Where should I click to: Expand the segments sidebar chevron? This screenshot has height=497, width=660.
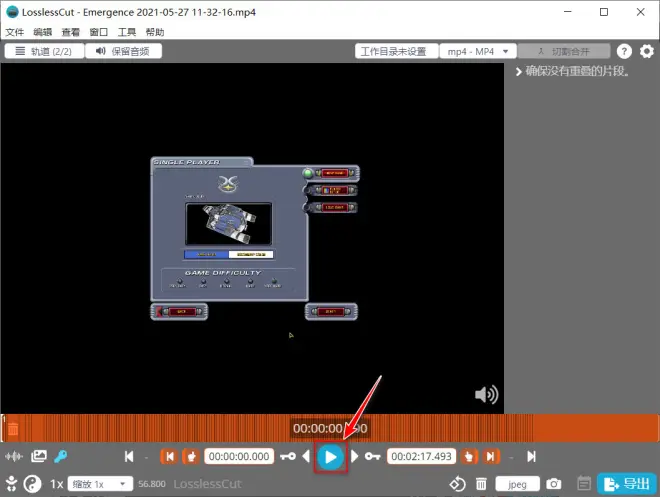tap(519, 72)
